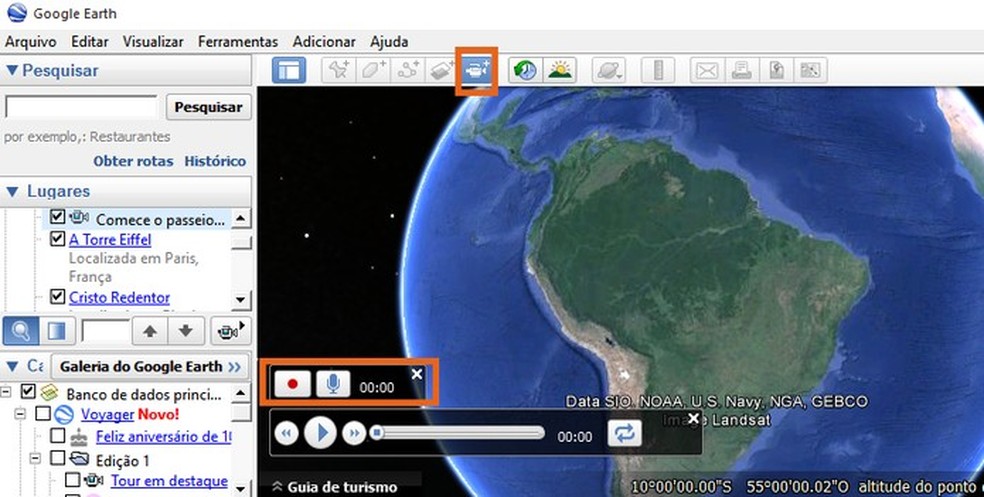The width and height of the screenshot is (984, 497).
Task: Click the Record a Tour camera icon
Action: pyautogui.click(x=477, y=70)
